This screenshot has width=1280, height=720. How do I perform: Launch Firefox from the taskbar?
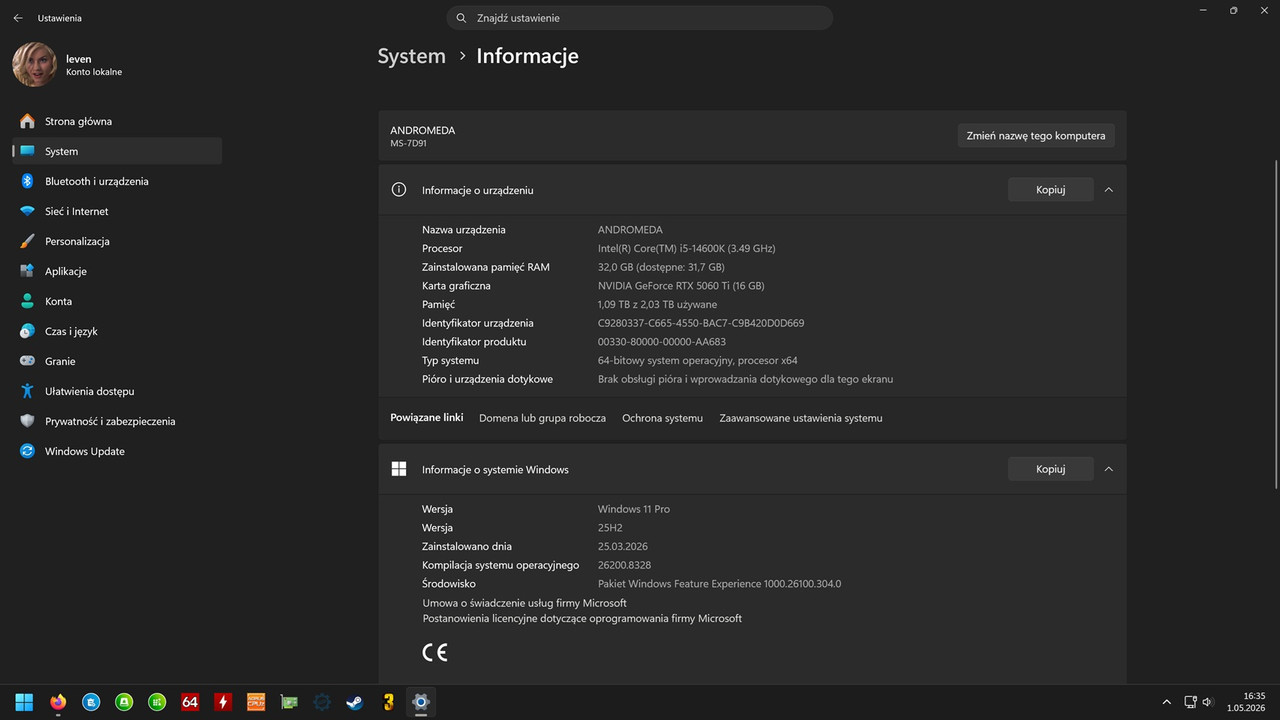point(57,702)
